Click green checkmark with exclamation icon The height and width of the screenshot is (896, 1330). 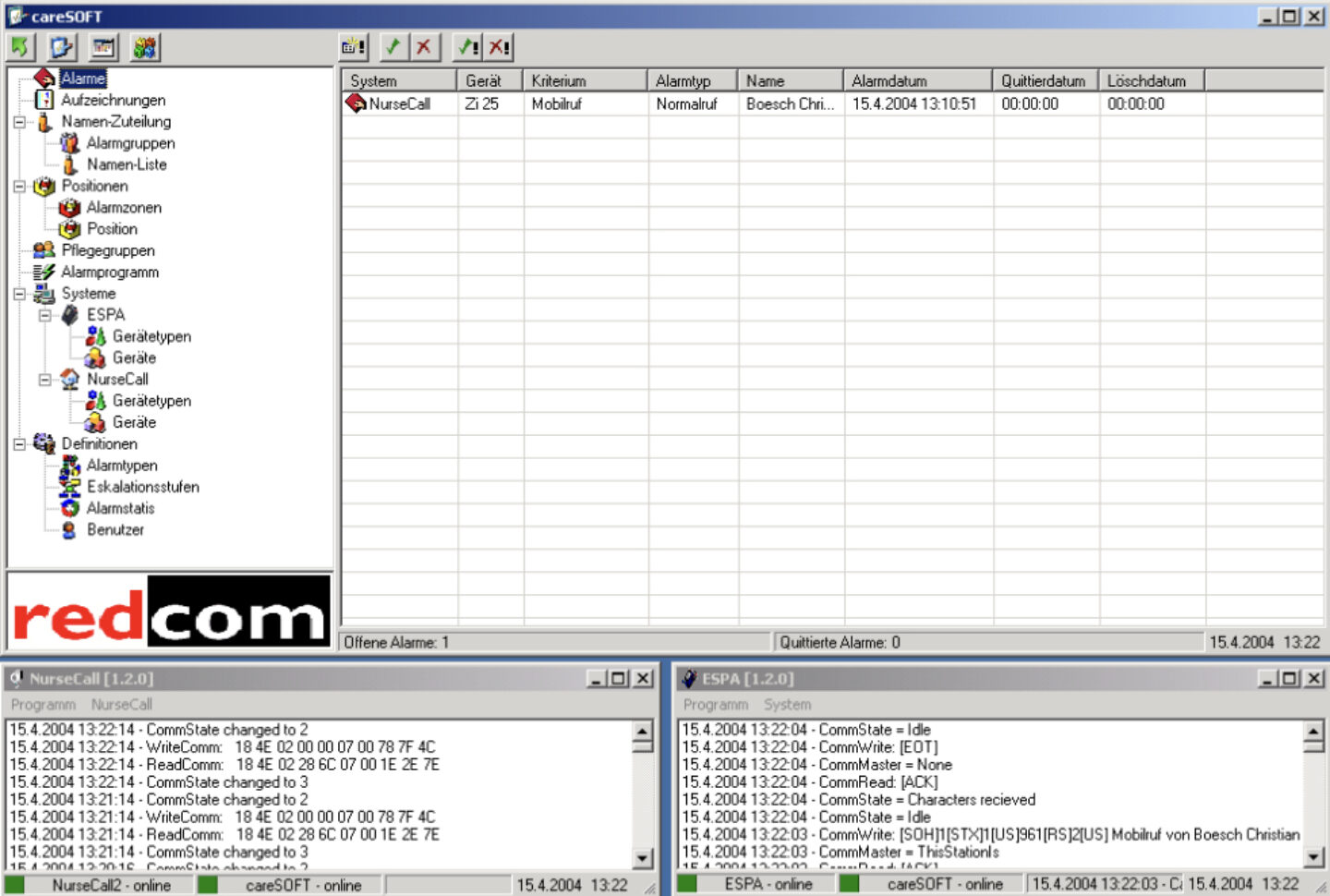tap(469, 47)
